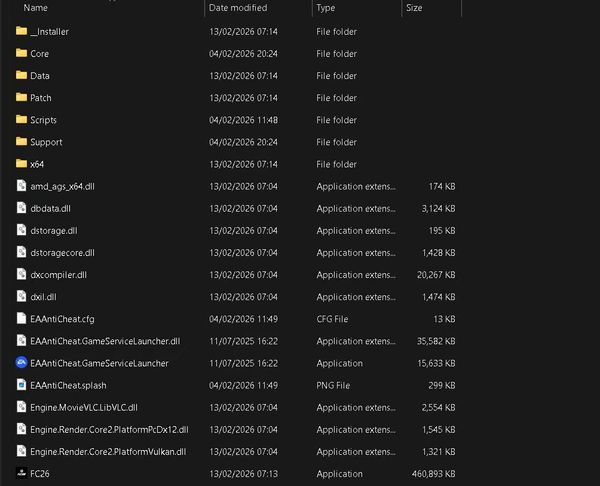The image size is (600, 486).
Task: Select the dstoragecore.dll file name
Action: [x=62, y=253]
